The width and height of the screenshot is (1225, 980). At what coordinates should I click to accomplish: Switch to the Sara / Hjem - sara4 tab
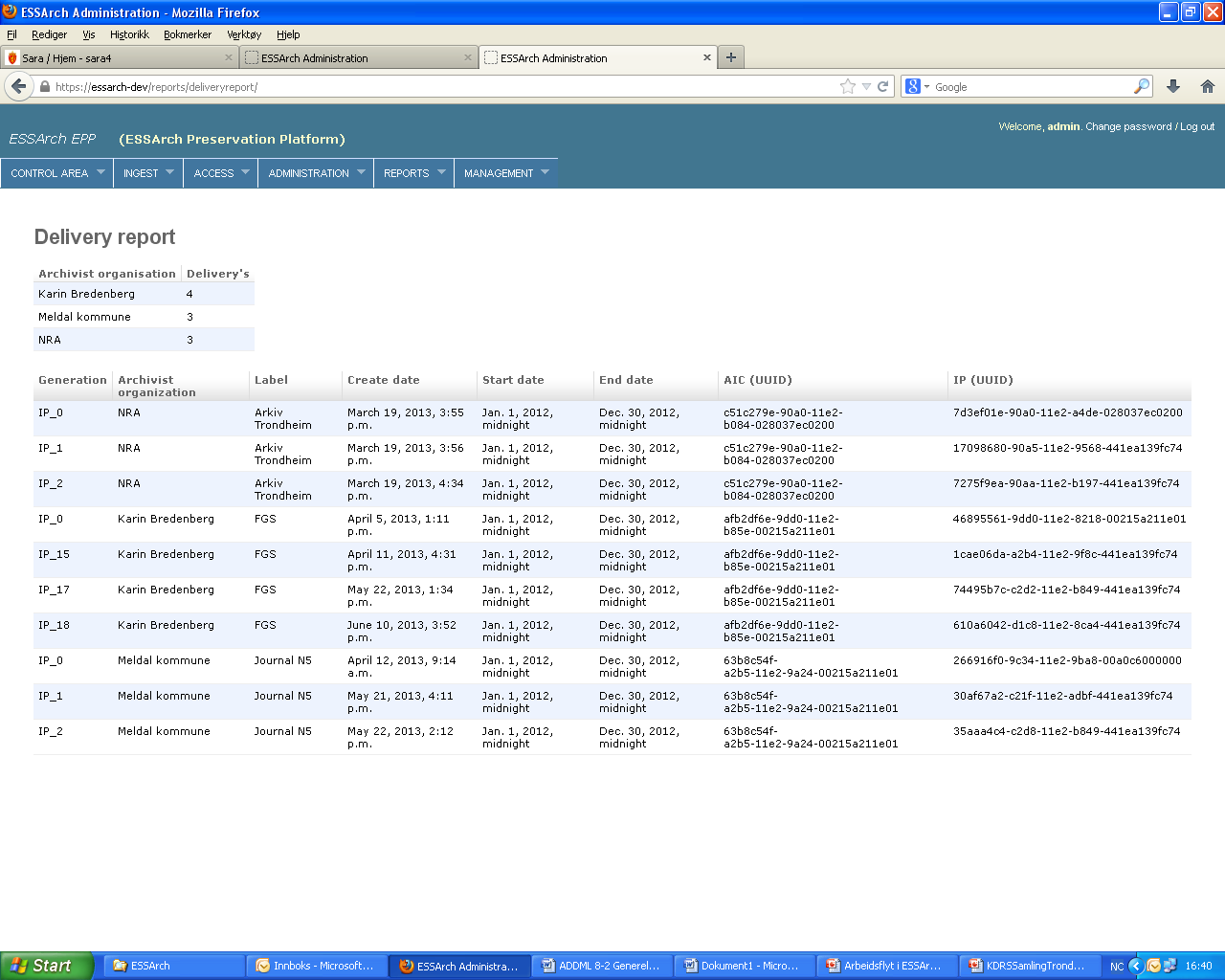[119, 57]
